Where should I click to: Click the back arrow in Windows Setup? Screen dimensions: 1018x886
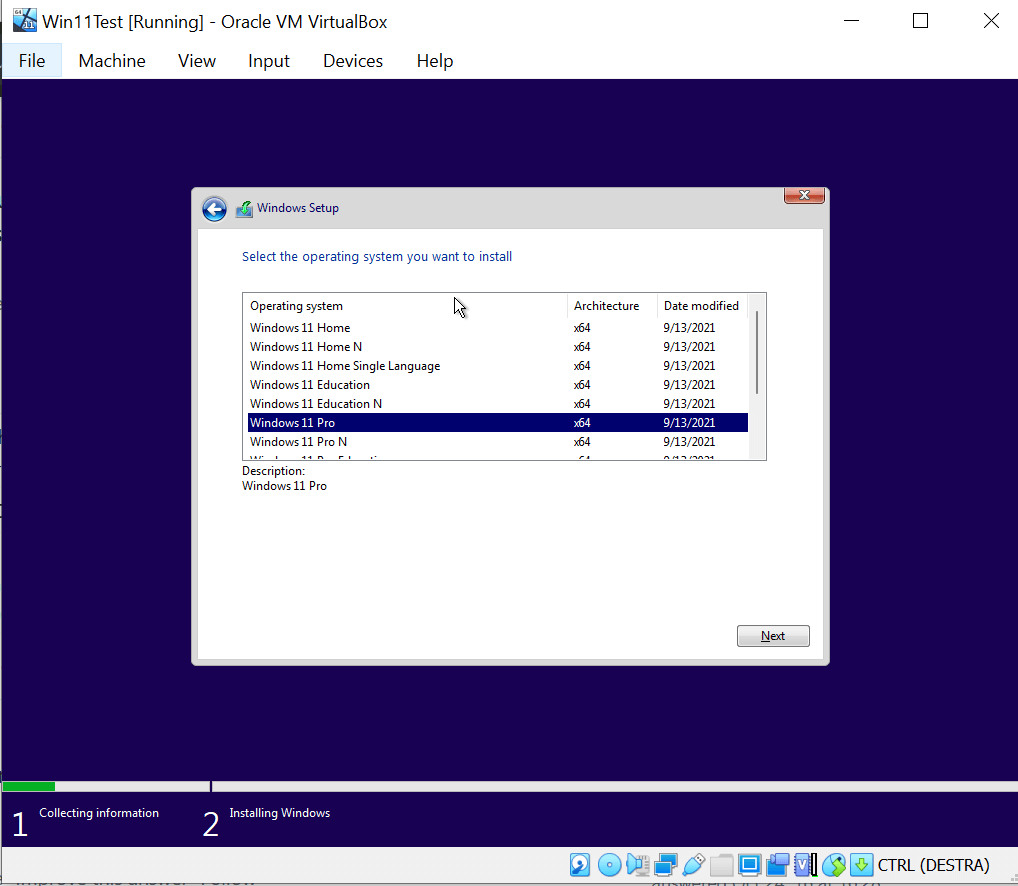(214, 209)
